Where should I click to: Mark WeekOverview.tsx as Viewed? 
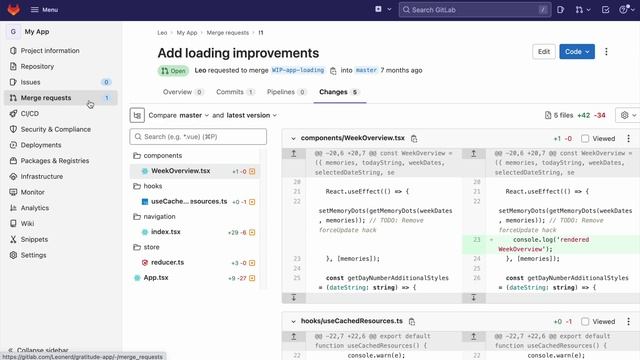[x=585, y=139]
